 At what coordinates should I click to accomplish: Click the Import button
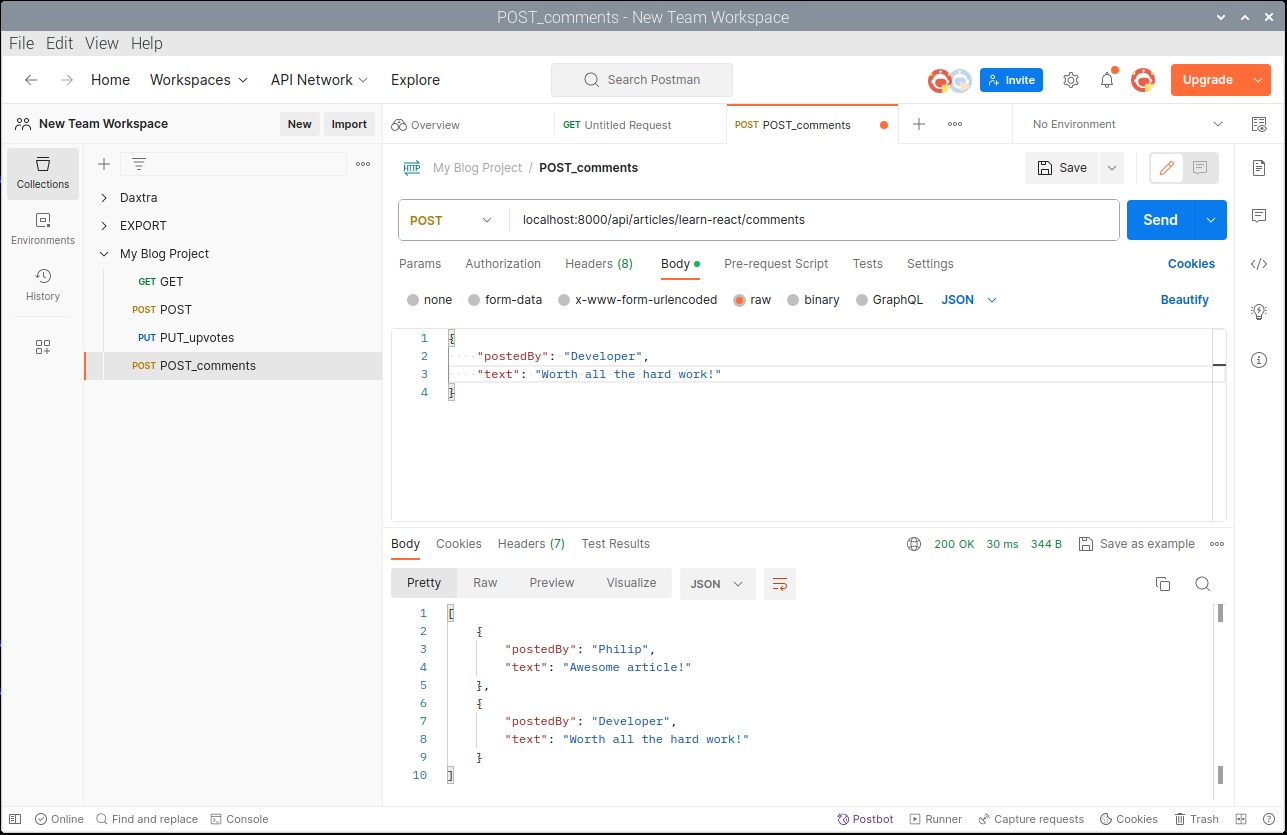tap(349, 124)
